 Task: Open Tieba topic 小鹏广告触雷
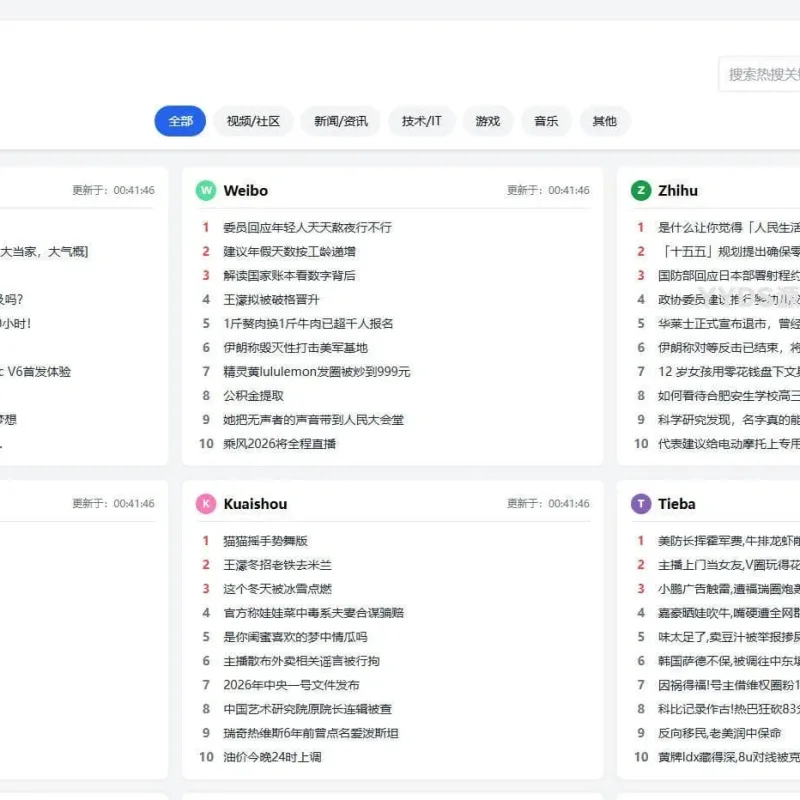tap(729, 589)
